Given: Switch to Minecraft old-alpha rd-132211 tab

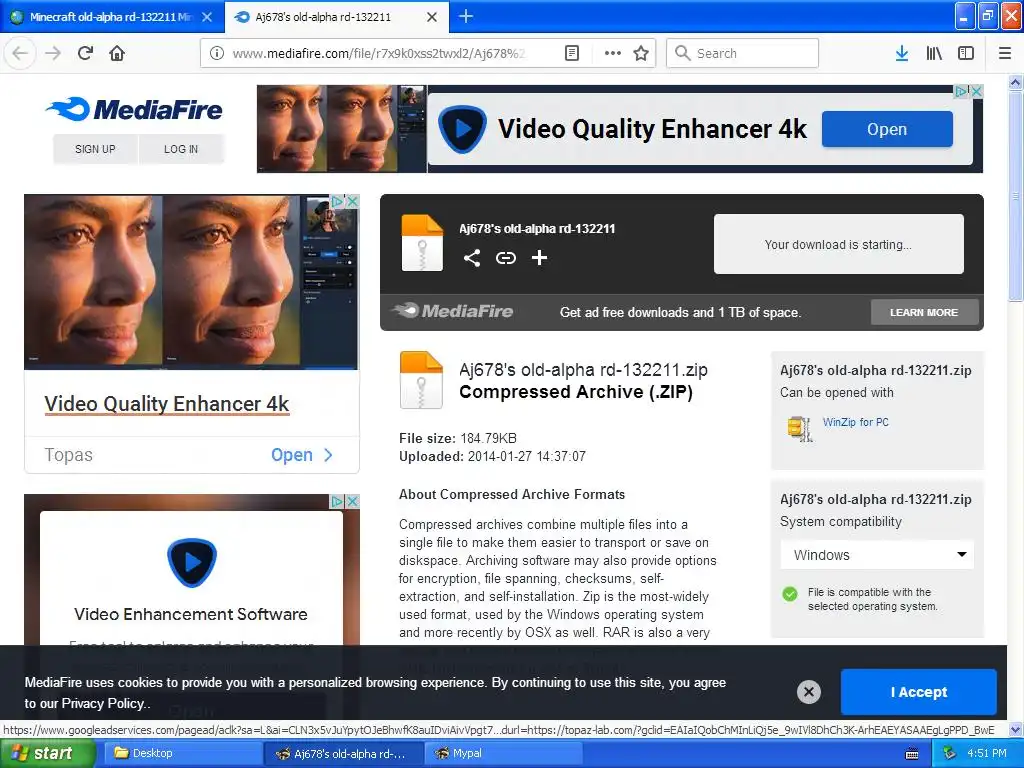Looking at the screenshot, I should (x=111, y=17).
